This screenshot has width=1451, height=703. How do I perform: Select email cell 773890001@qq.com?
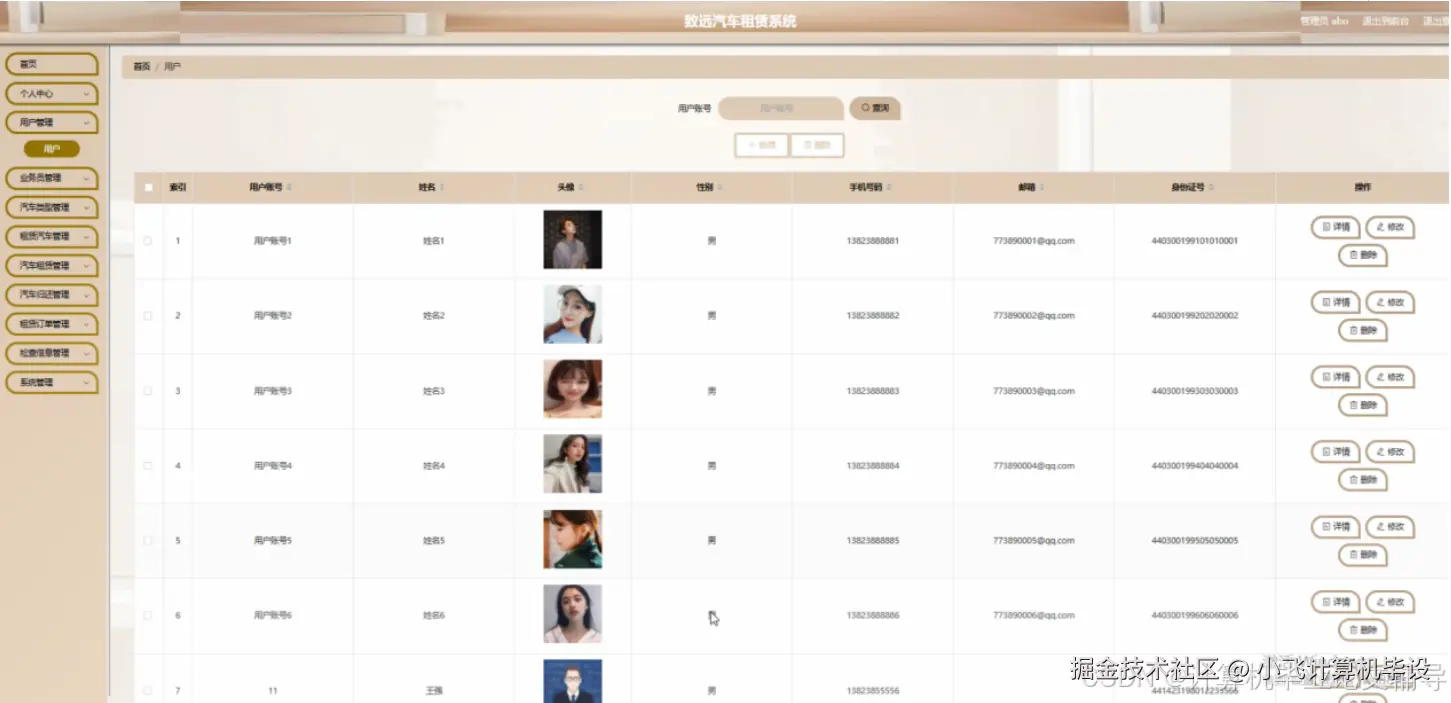click(1033, 241)
